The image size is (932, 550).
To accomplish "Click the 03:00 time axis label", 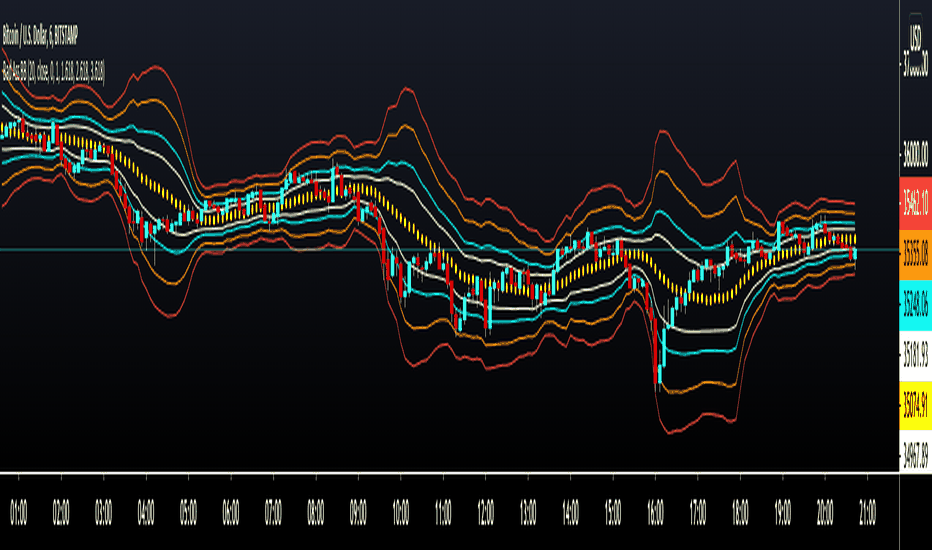I will click(103, 512).
